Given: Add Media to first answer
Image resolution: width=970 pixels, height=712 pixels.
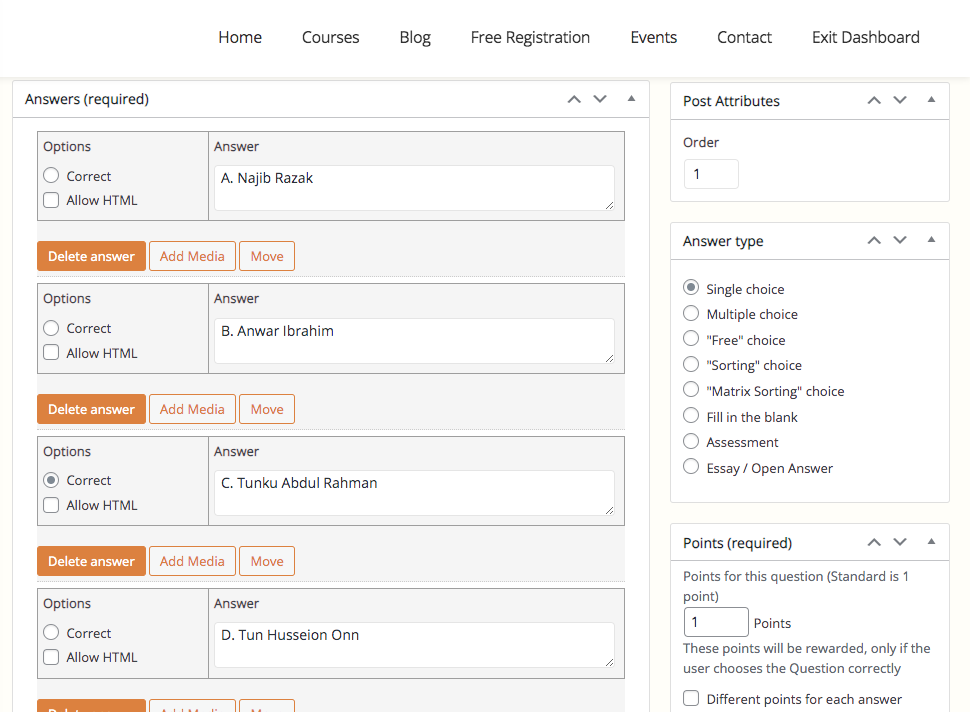Looking at the screenshot, I should (192, 256).
